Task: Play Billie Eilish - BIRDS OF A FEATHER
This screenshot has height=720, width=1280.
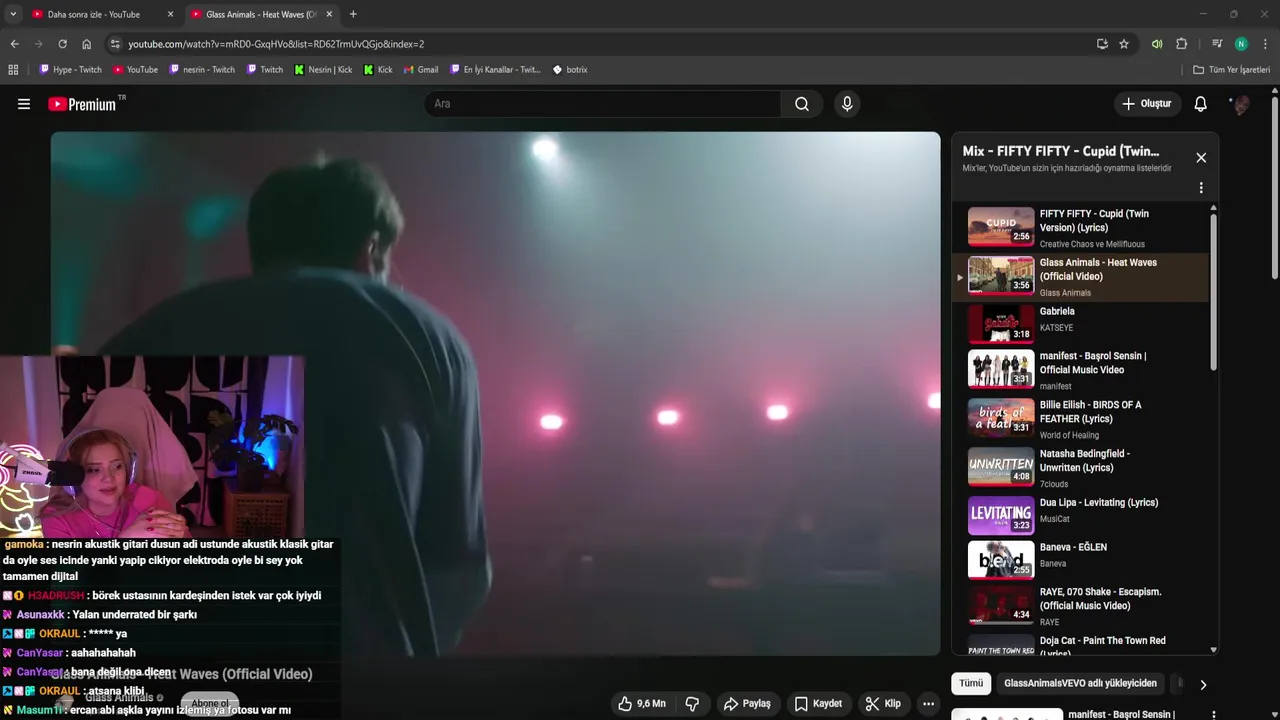Action: [1080, 419]
